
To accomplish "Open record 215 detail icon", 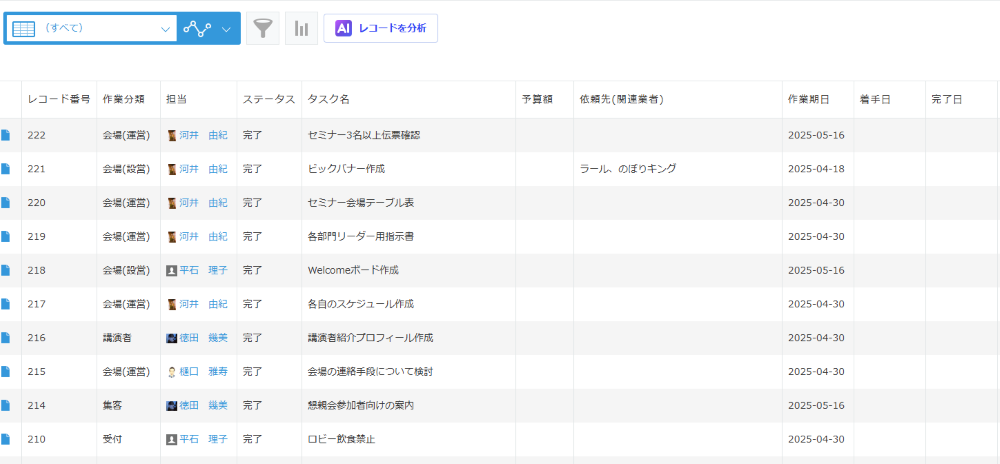I will tap(6, 371).
